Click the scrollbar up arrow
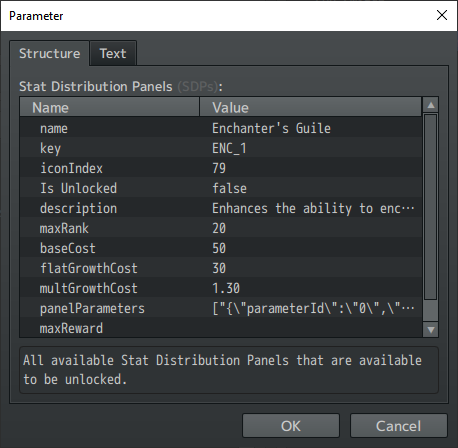This screenshot has height=448, width=458. click(431, 105)
